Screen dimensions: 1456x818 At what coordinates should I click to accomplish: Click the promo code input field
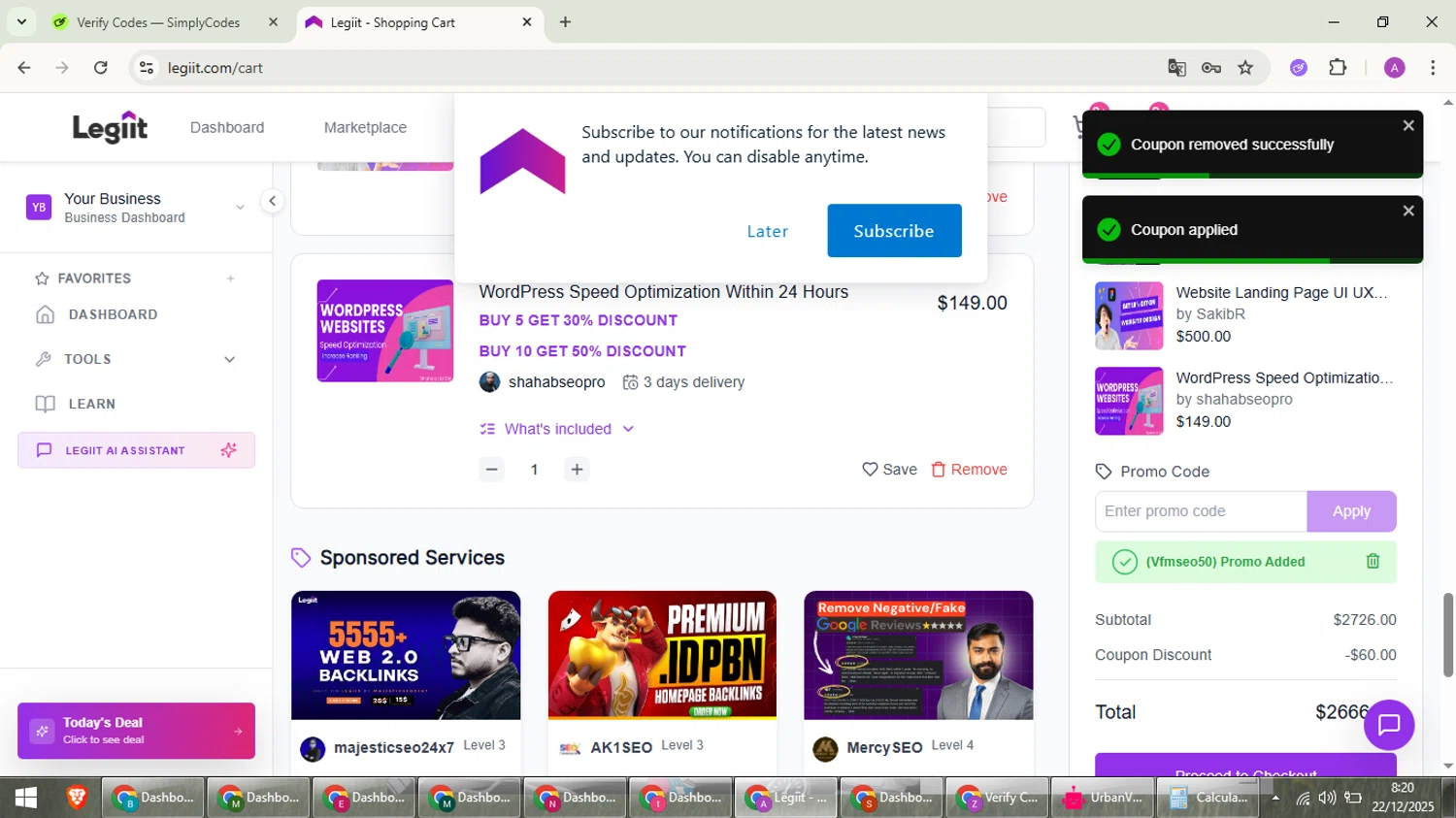pyautogui.click(x=1201, y=511)
